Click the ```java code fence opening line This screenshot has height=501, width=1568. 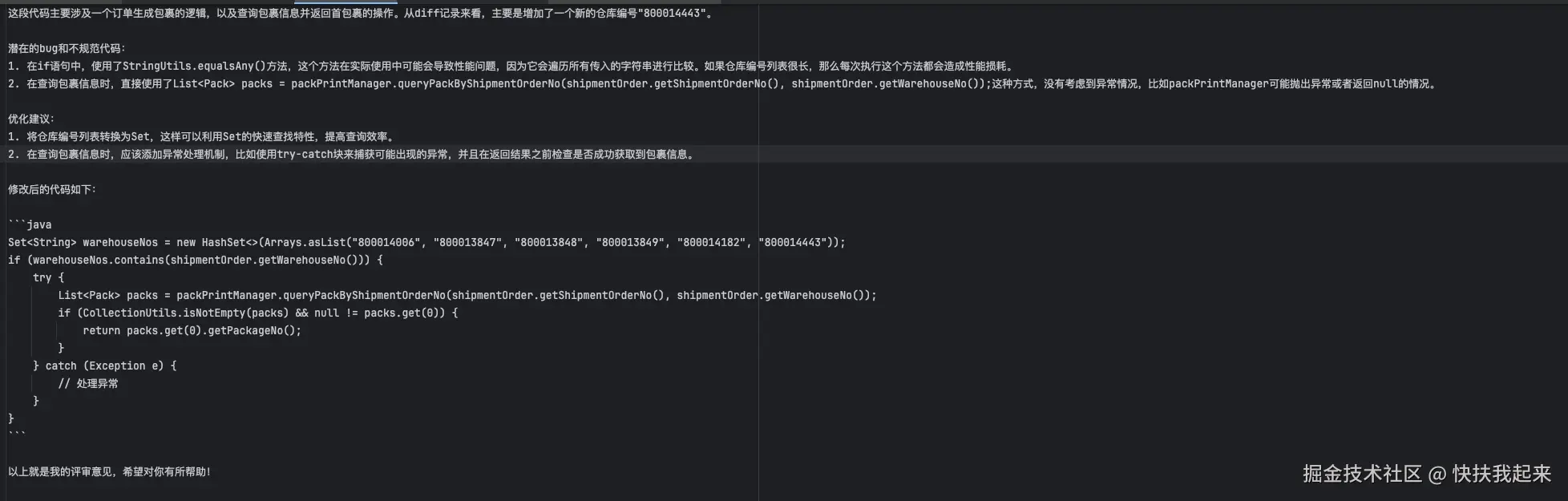click(30, 225)
